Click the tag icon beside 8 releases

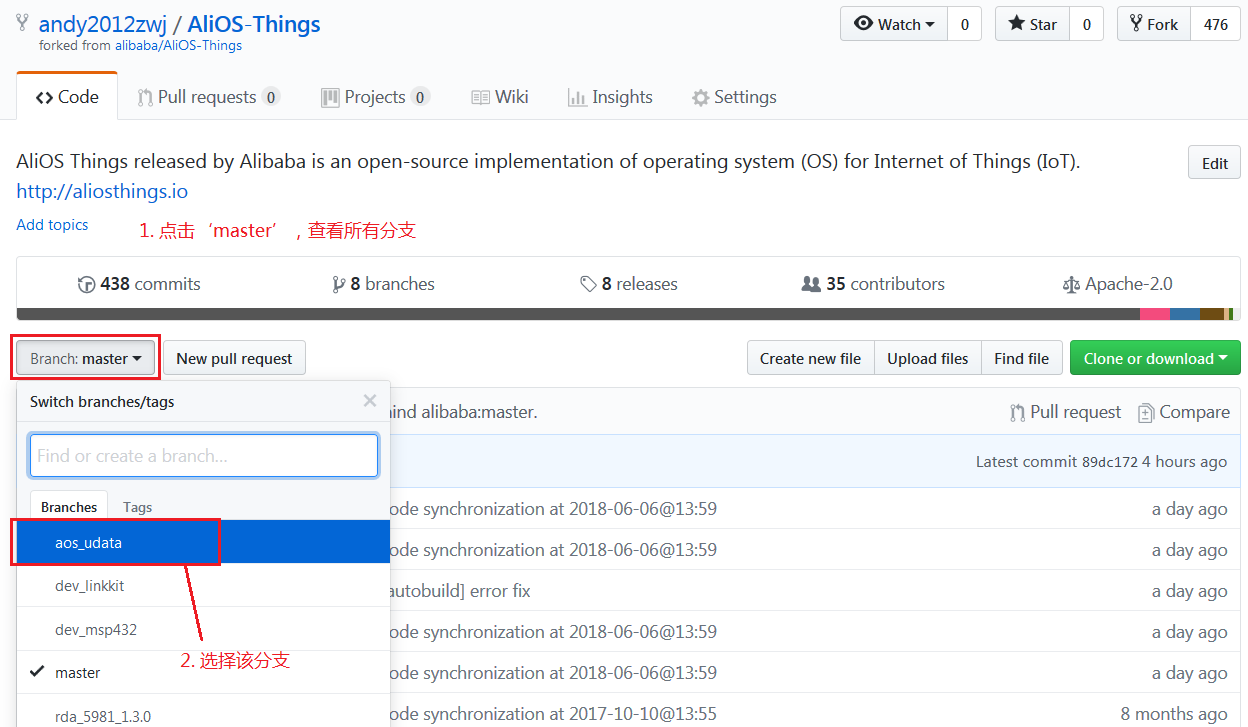click(588, 285)
